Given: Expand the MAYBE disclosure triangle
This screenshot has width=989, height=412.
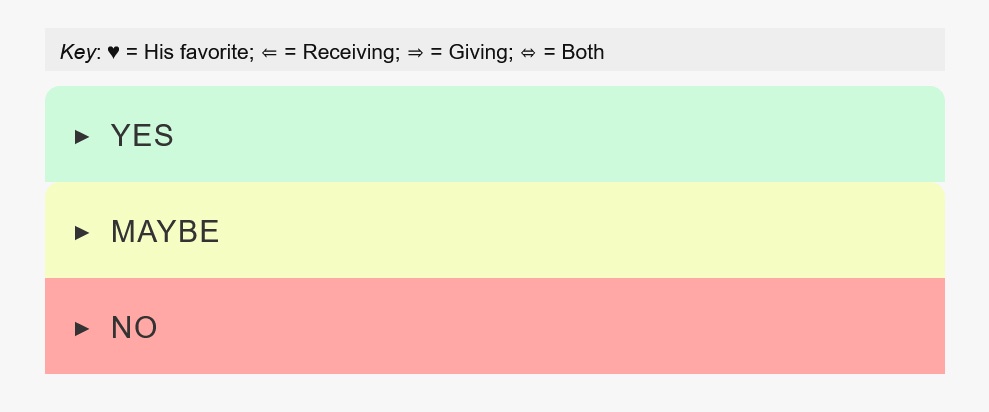Looking at the screenshot, I should click(x=83, y=232).
